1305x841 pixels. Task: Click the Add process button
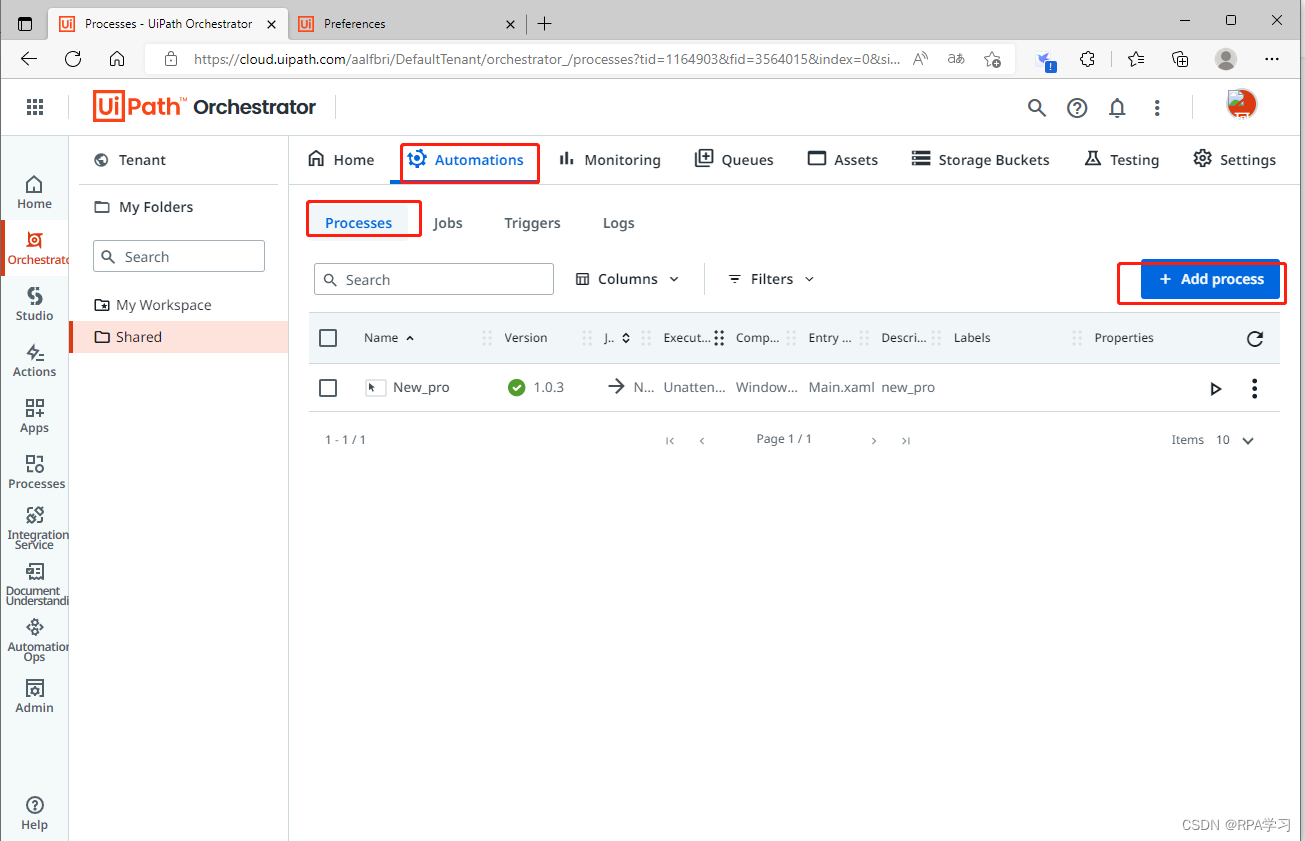click(x=1211, y=280)
